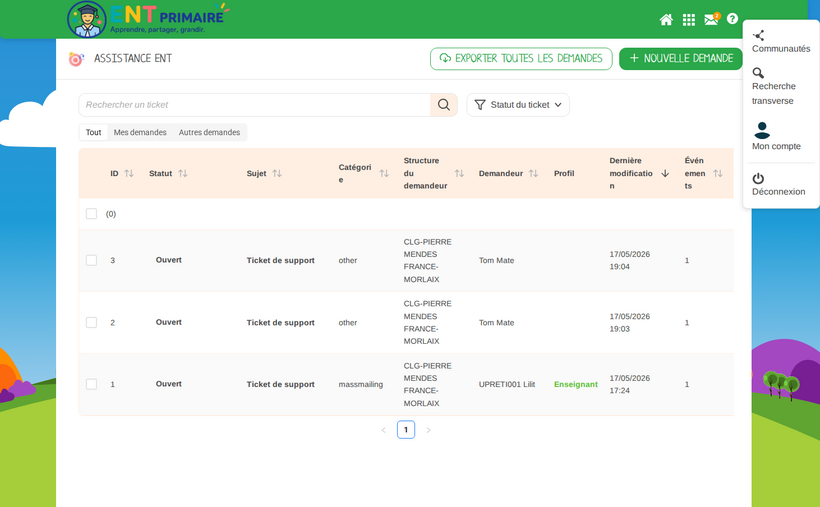Click the Enseignant profile label
The height and width of the screenshot is (507, 820).
coord(575,384)
